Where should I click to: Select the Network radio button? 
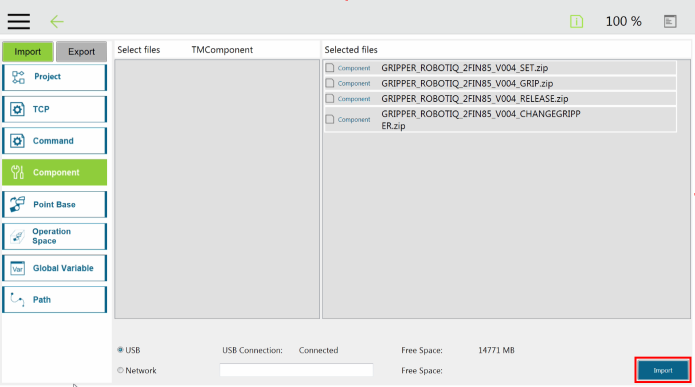(120, 370)
